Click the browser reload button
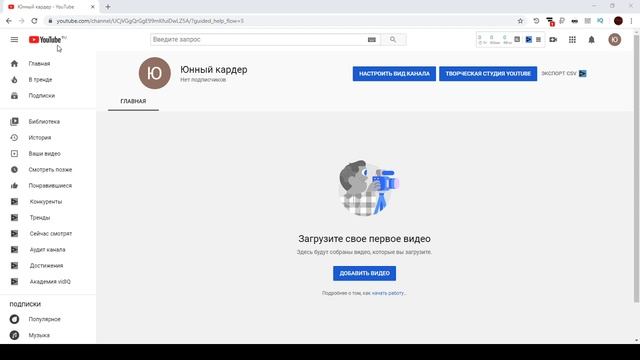The height and width of the screenshot is (360, 640). pos(34,21)
